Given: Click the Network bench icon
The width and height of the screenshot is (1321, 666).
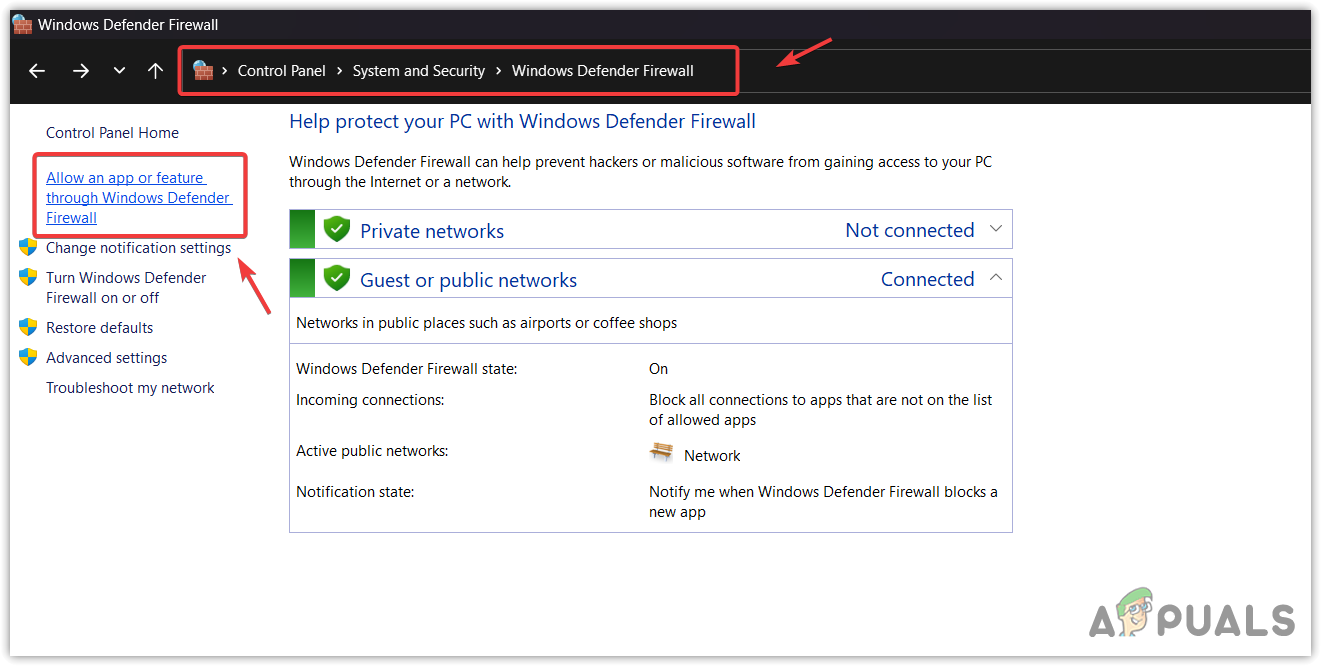Looking at the screenshot, I should (661, 453).
